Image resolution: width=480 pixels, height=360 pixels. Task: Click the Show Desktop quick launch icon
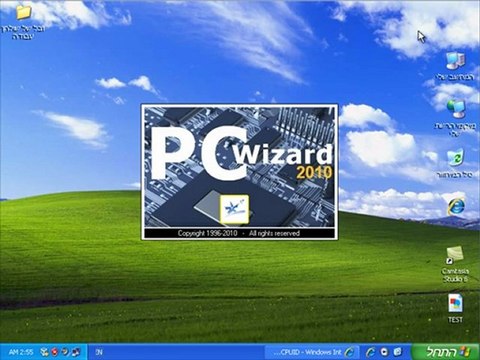pyautogui.click(x=398, y=352)
